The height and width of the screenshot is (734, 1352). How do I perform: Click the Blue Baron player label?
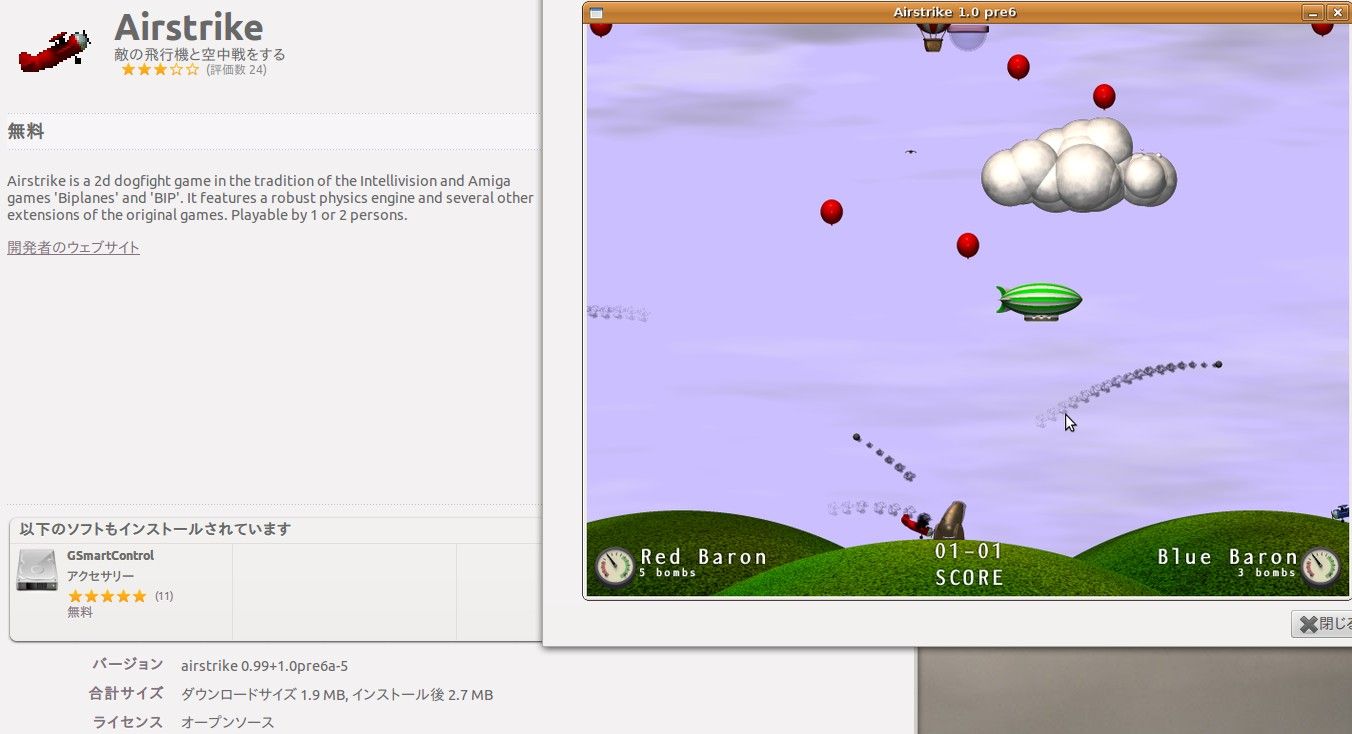click(1227, 557)
